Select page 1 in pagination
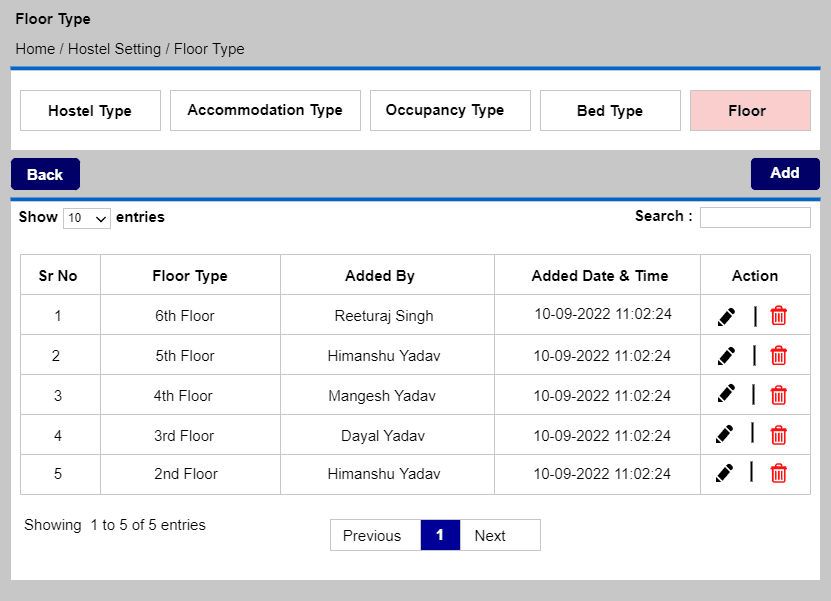The height and width of the screenshot is (601, 831). coord(440,535)
